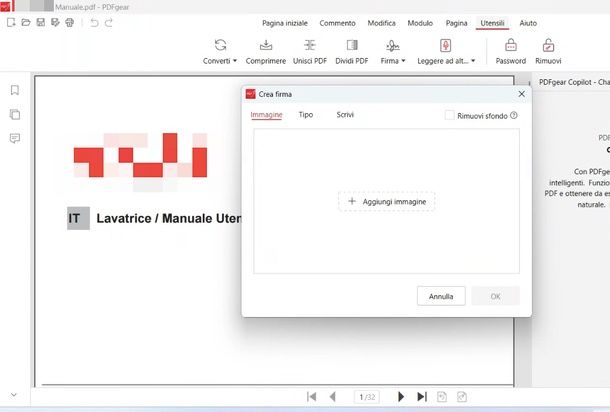Screen dimensions: 610x412
Task: Go to the previous page
Action: 332,397
